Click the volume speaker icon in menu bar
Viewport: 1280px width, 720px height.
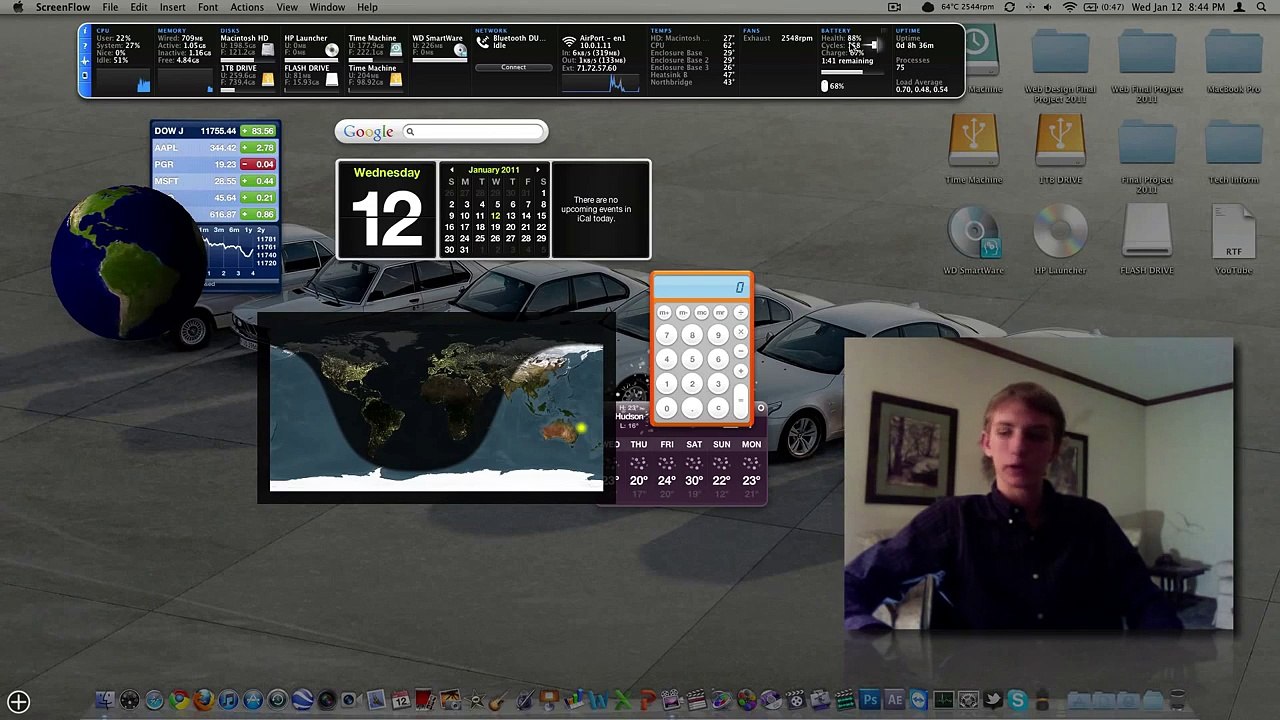click(x=1047, y=7)
